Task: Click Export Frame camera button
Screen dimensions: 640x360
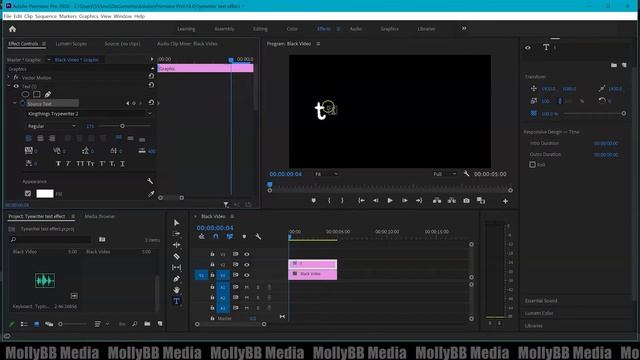Action: coord(466,200)
